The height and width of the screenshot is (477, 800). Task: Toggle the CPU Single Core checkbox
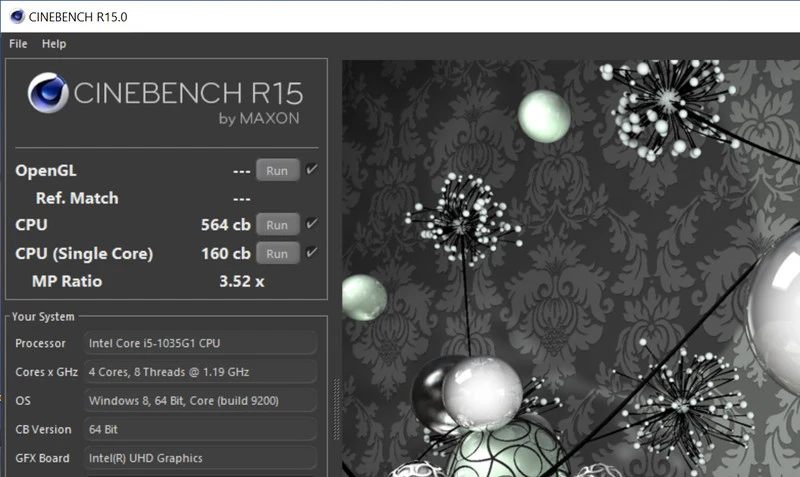click(312, 252)
